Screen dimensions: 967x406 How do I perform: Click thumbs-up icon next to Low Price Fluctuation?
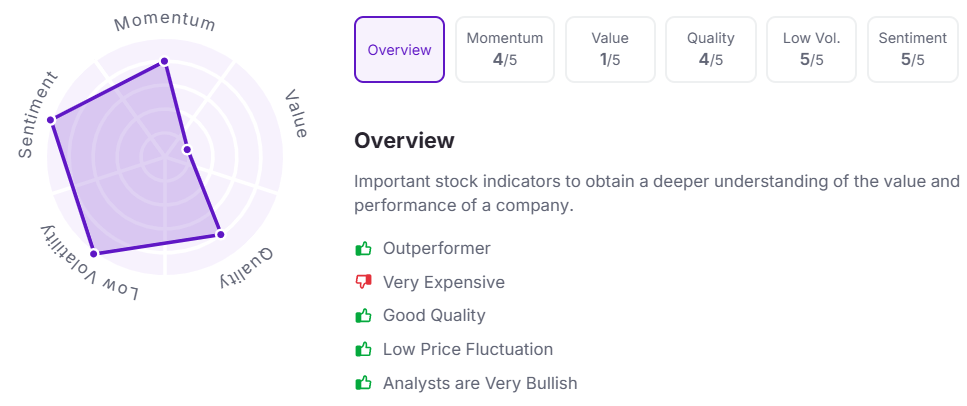click(363, 349)
